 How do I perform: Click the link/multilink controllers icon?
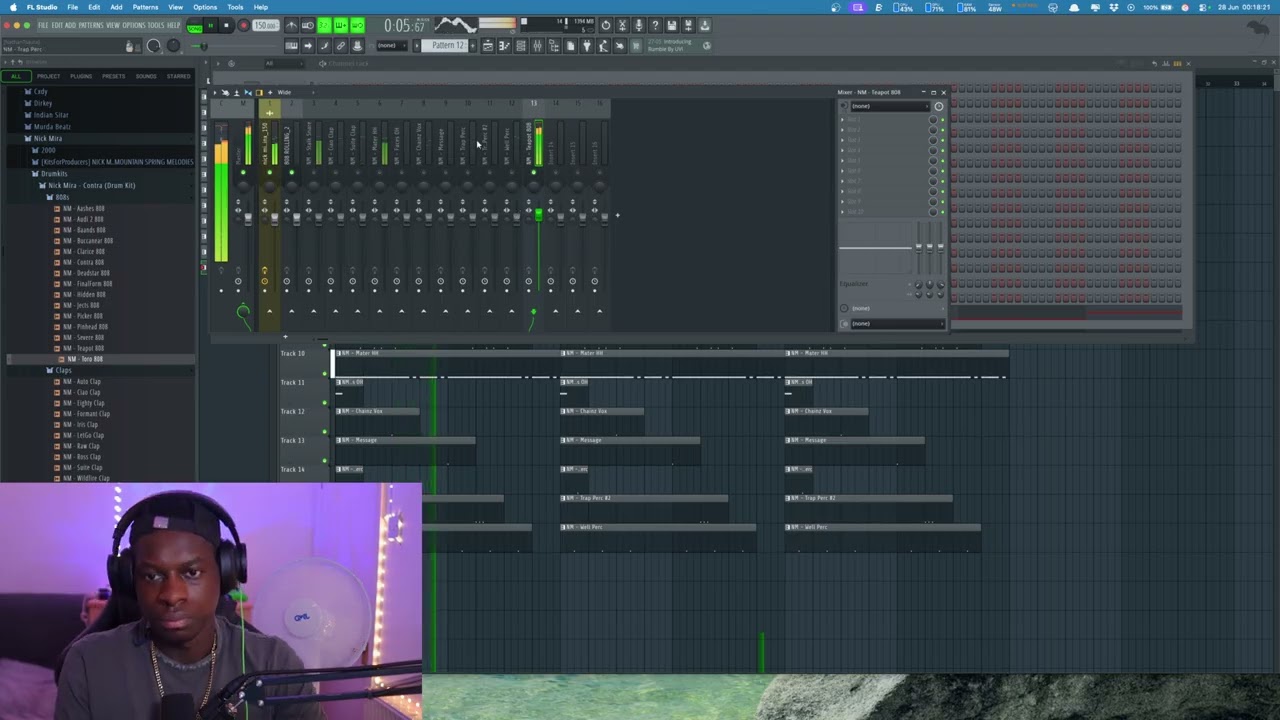[341, 46]
